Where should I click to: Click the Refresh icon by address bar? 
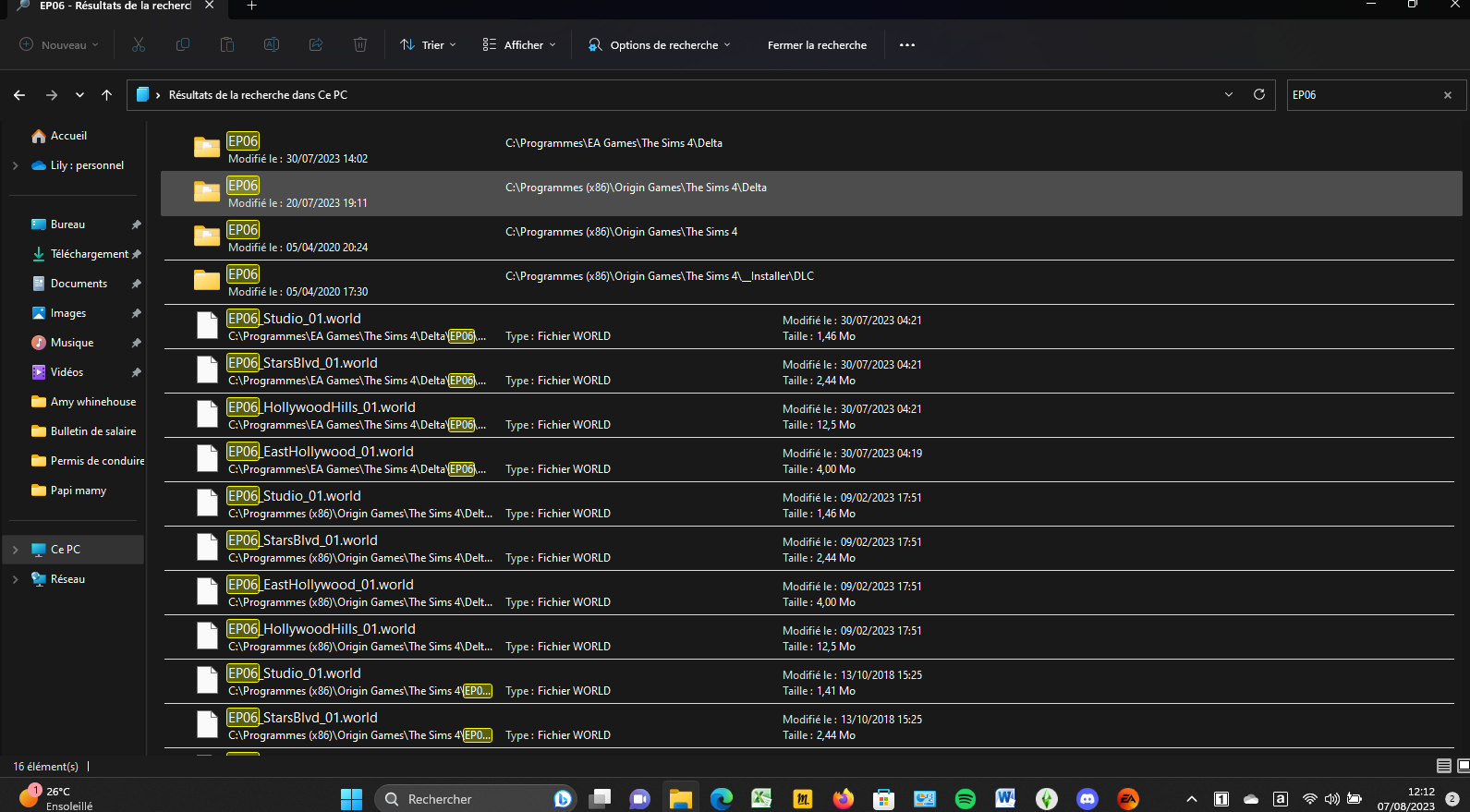[x=1258, y=94]
